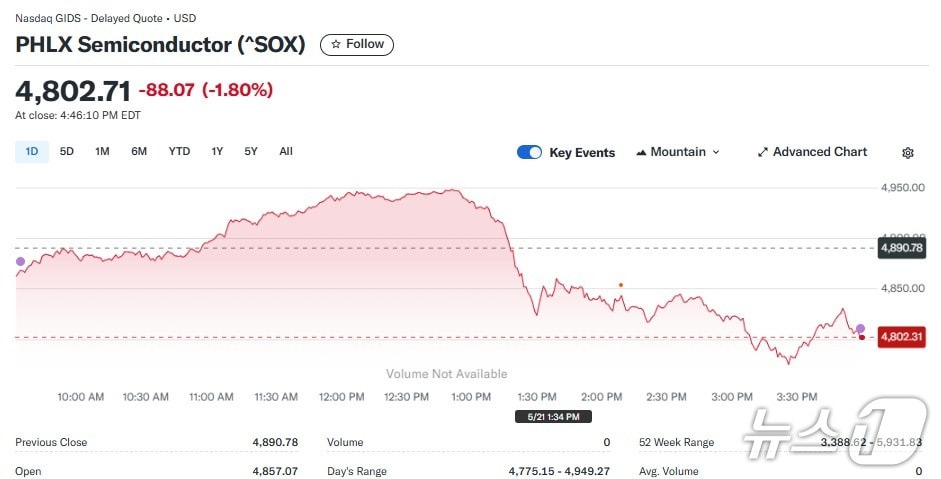
Task: Open chart settings gear icon
Action: point(908,153)
